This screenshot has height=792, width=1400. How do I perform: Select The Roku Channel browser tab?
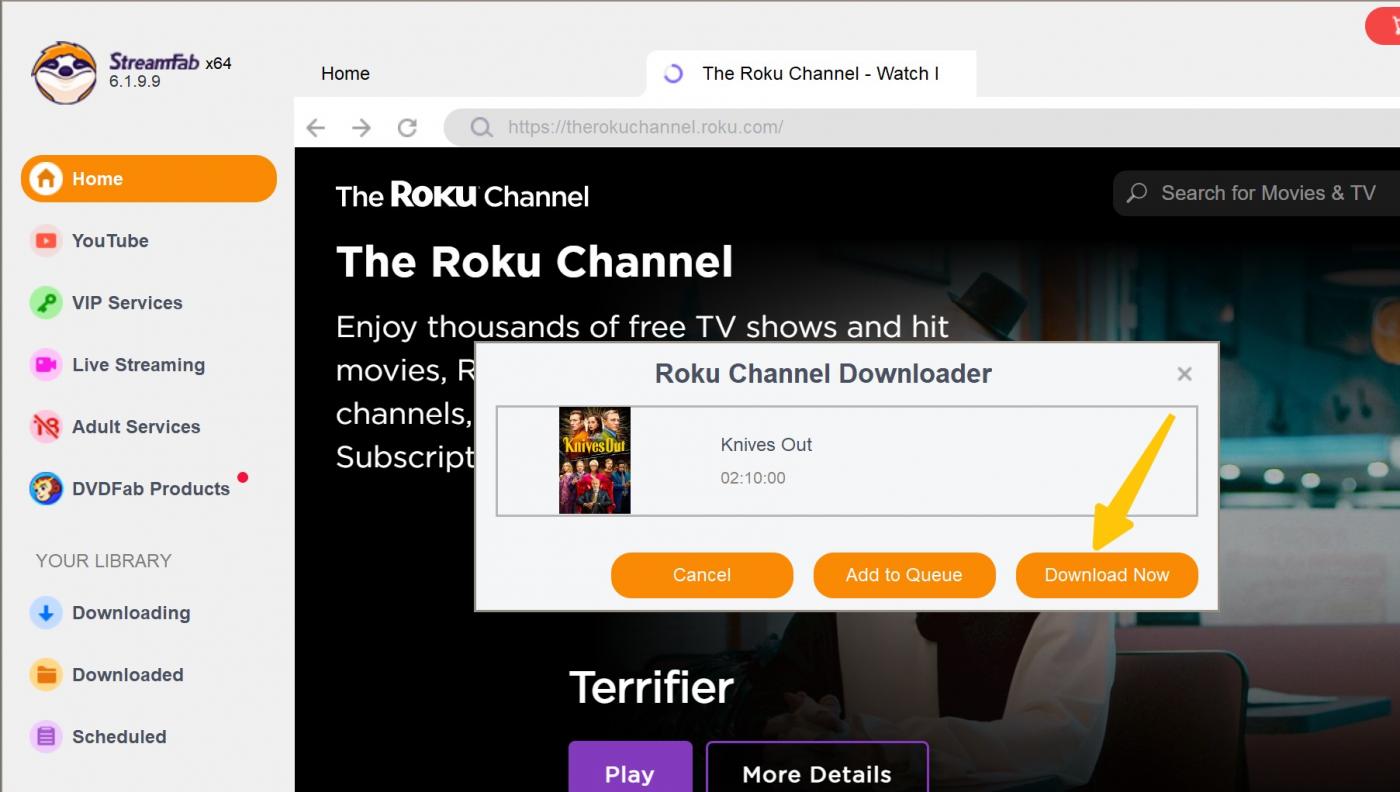tap(811, 73)
